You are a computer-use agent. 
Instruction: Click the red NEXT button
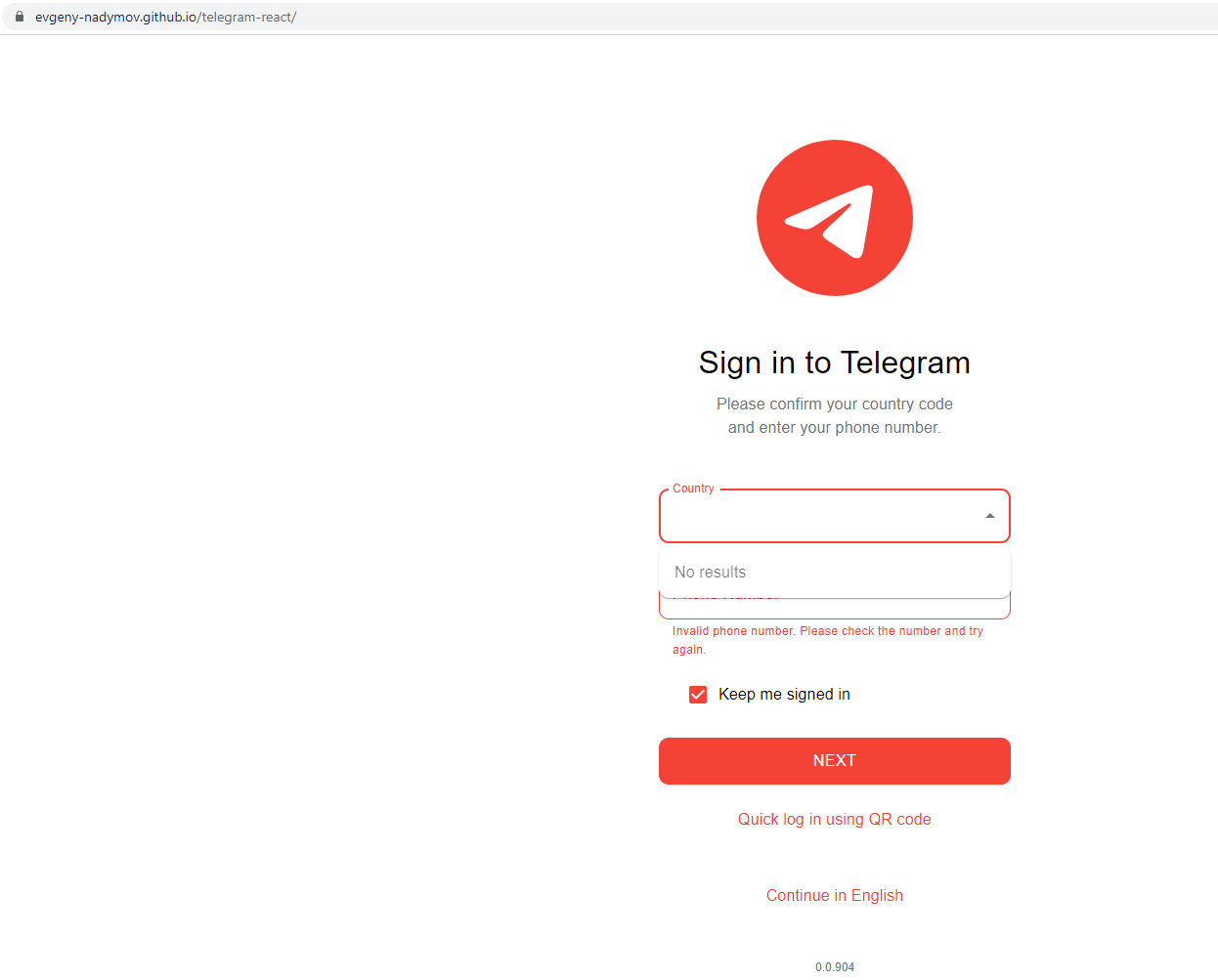point(834,761)
